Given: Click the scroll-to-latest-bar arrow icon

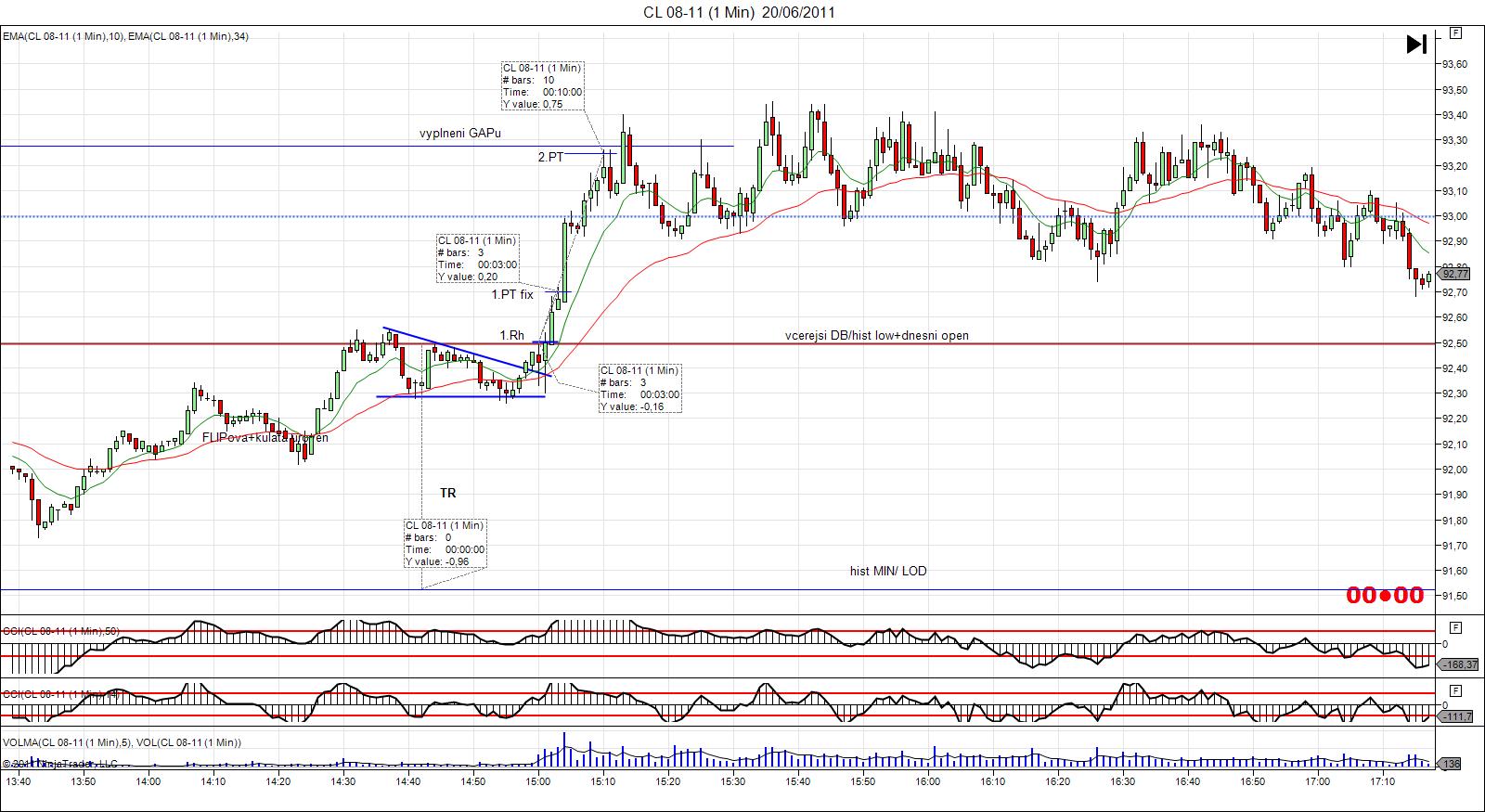Looking at the screenshot, I should [1416, 44].
